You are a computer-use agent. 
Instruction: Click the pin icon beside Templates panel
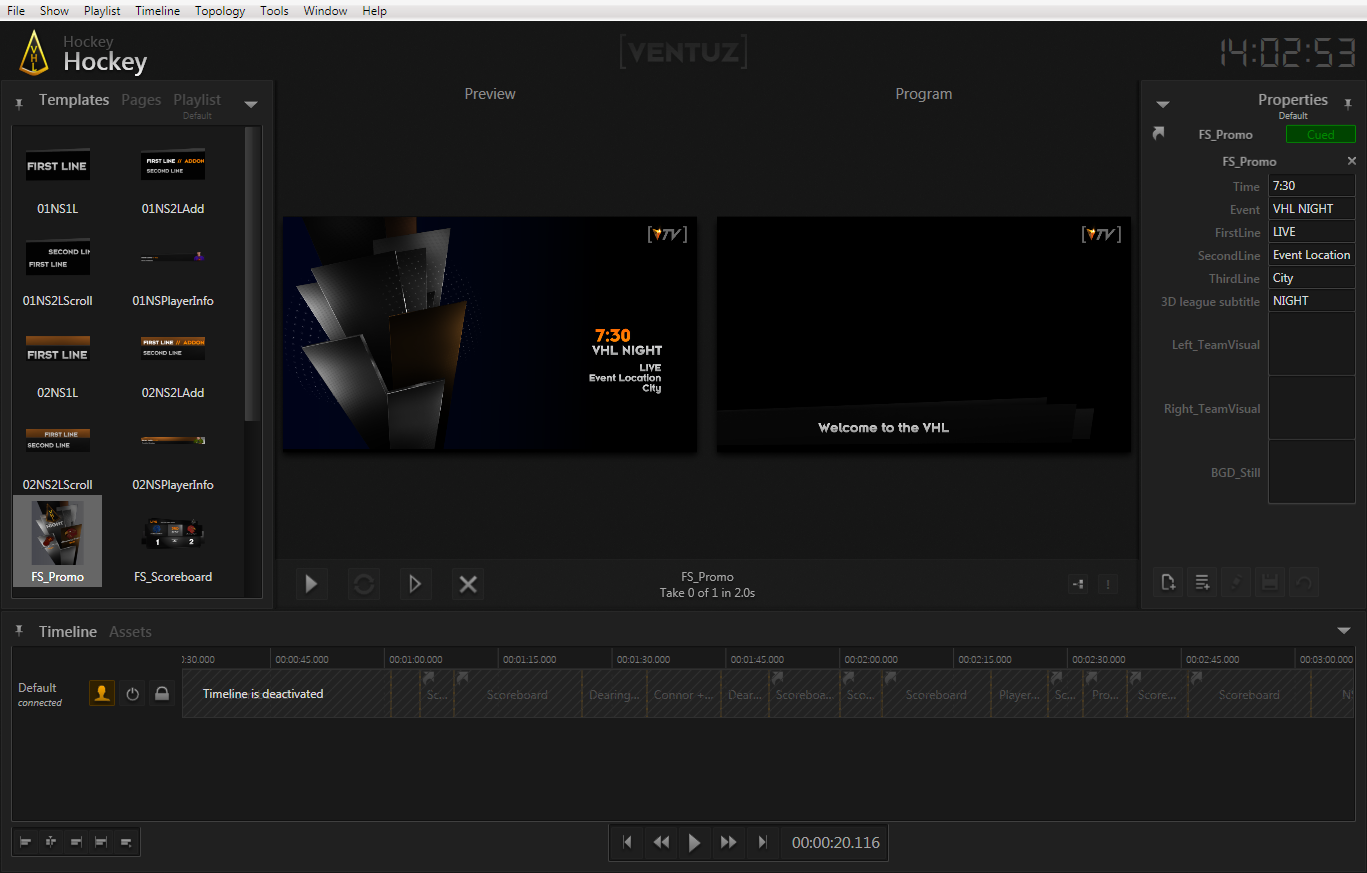(x=19, y=103)
